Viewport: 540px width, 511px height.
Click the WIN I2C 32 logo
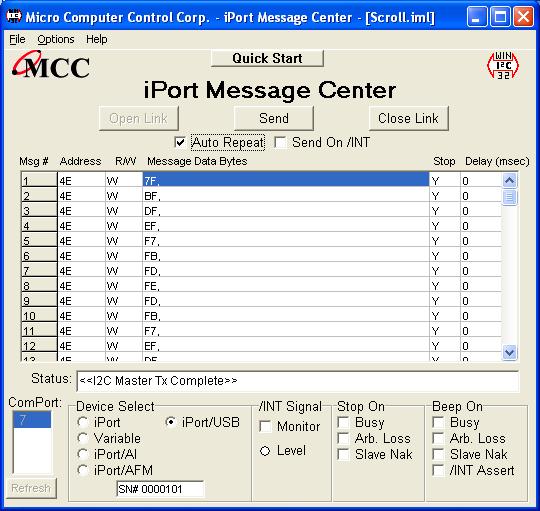[503, 65]
